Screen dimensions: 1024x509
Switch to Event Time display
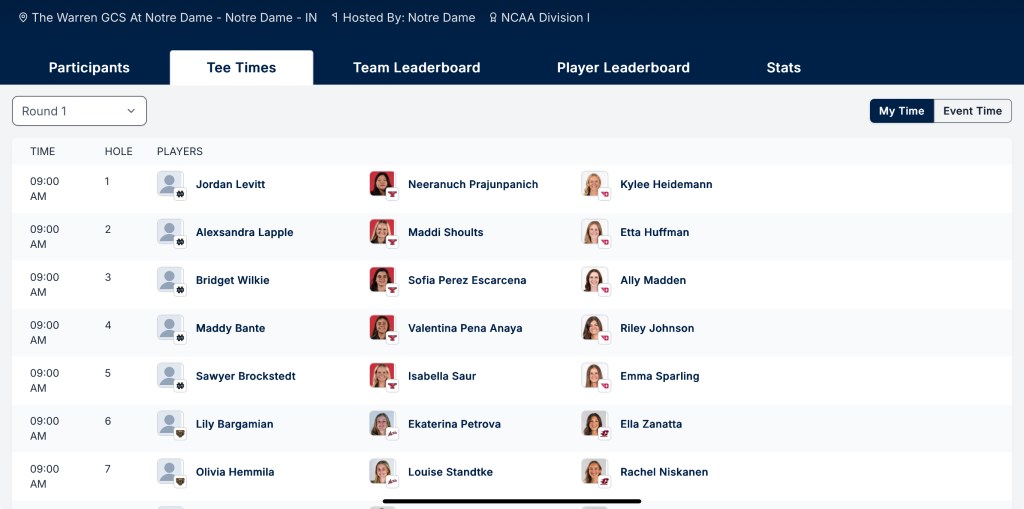click(972, 111)
